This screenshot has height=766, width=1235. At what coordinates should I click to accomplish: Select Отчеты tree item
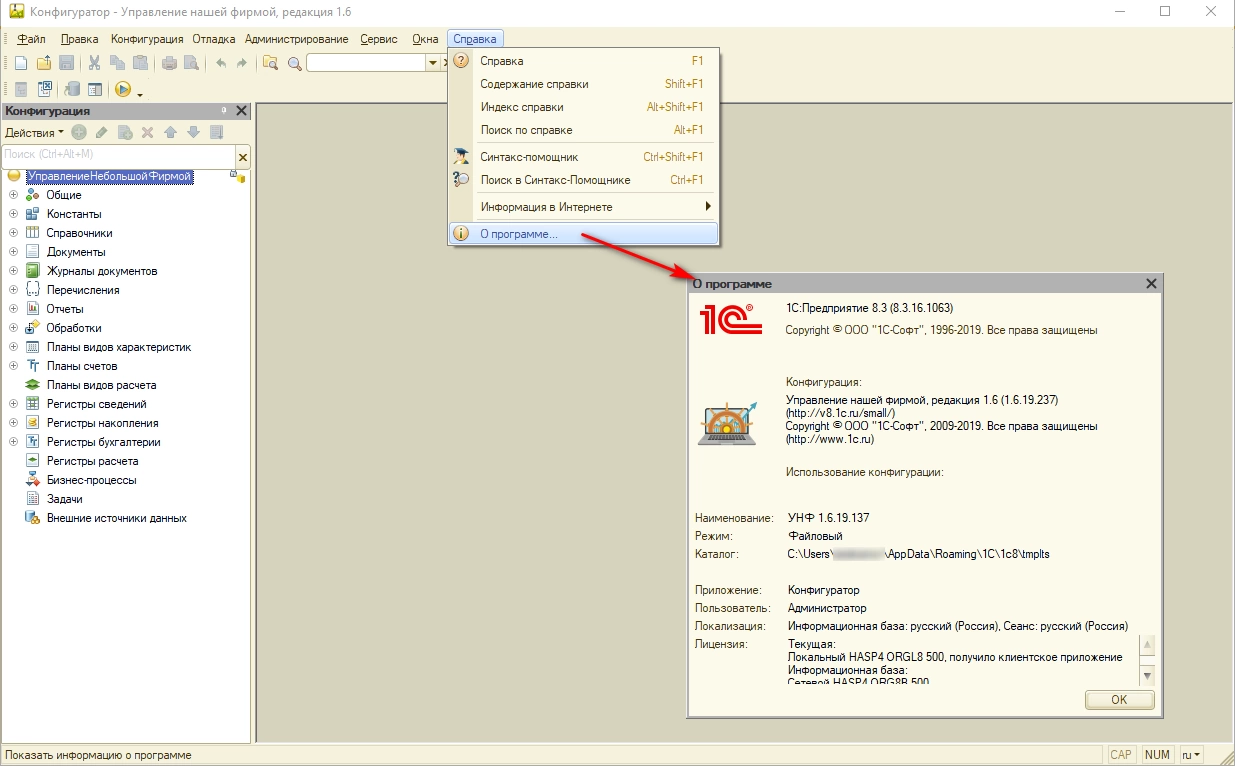65,309
